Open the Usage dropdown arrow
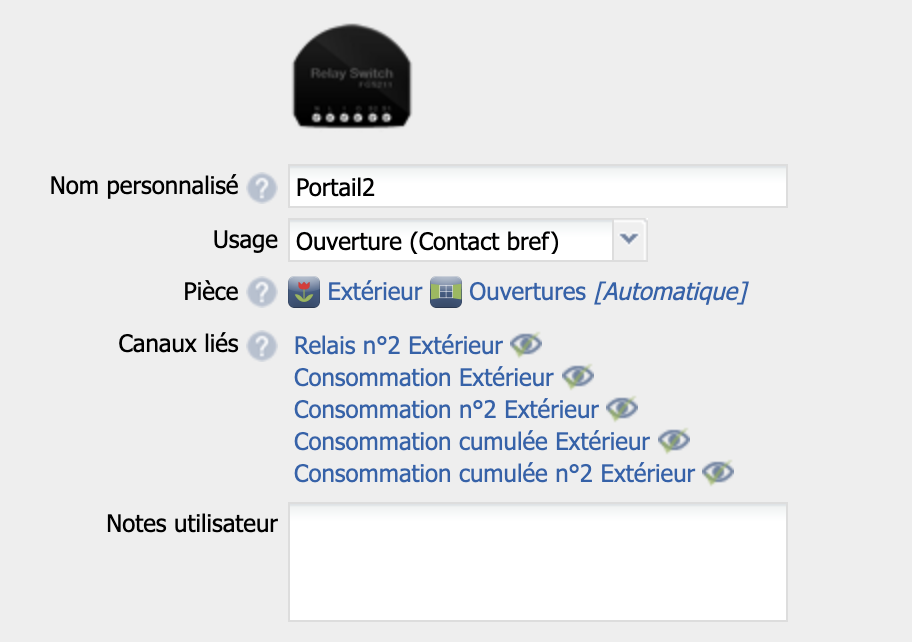The width and height of the screenshot is (912, 642). 628,240
